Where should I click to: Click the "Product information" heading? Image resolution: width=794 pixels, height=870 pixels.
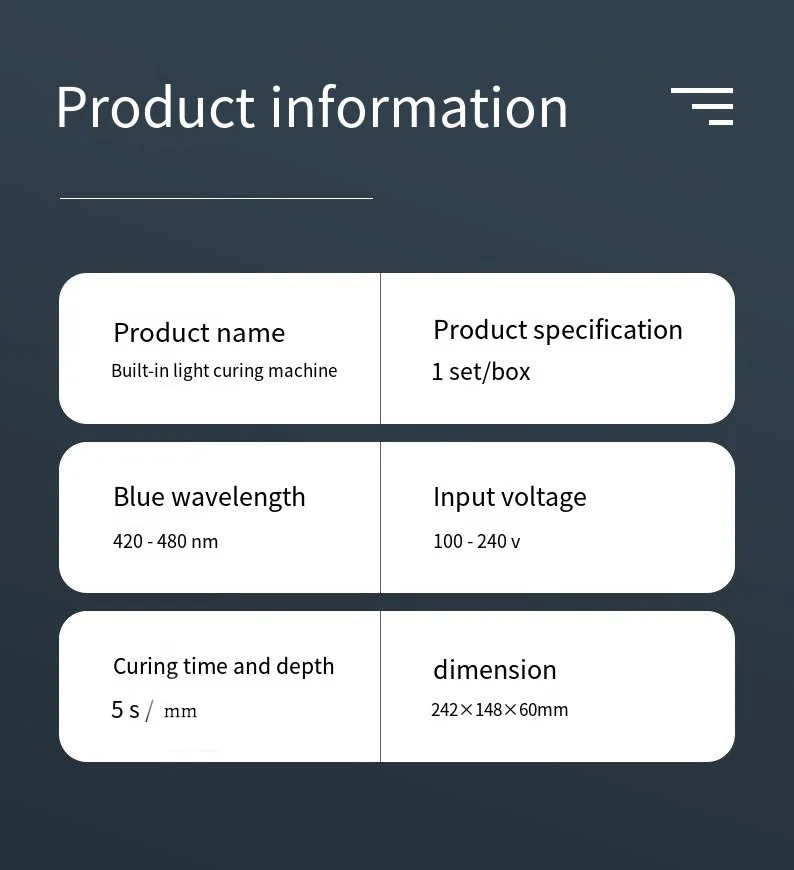pos(311,107)
